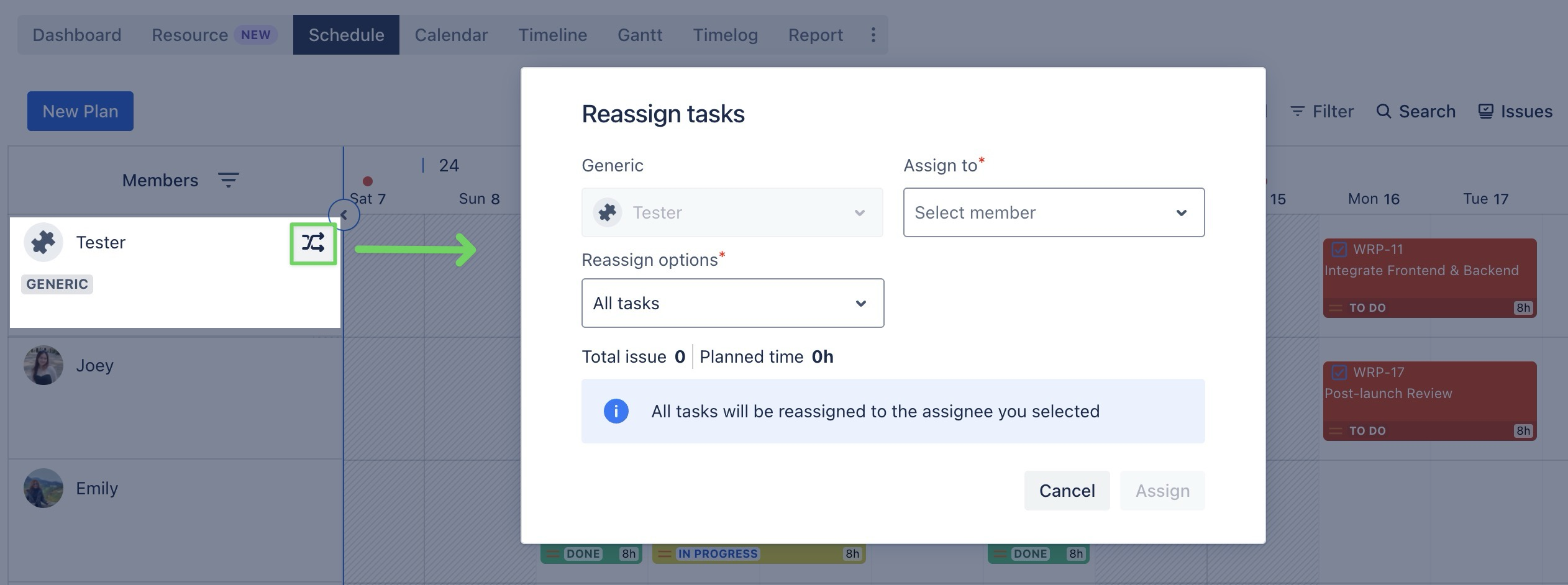
Task: Click the Filter funnel icon
Action: 1297,111
